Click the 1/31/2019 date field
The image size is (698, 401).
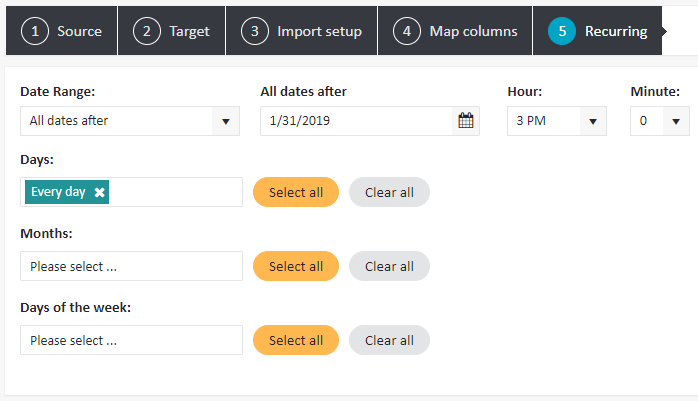[x=357, y=121]
